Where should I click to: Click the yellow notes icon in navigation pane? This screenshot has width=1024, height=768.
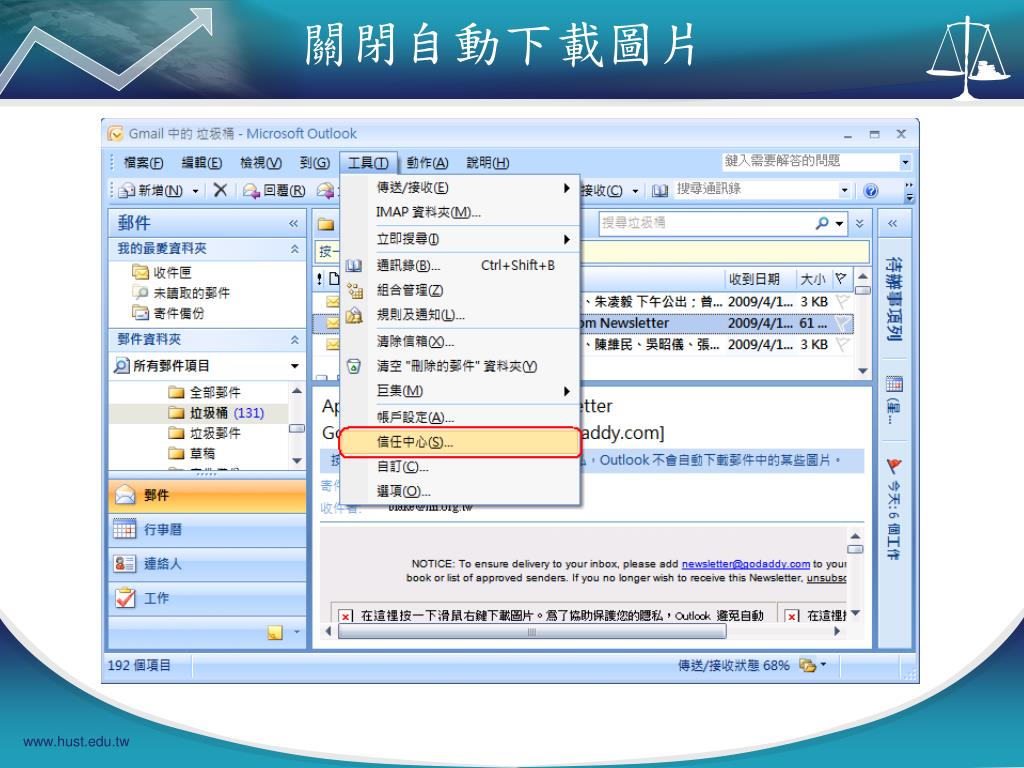[275, 632]
